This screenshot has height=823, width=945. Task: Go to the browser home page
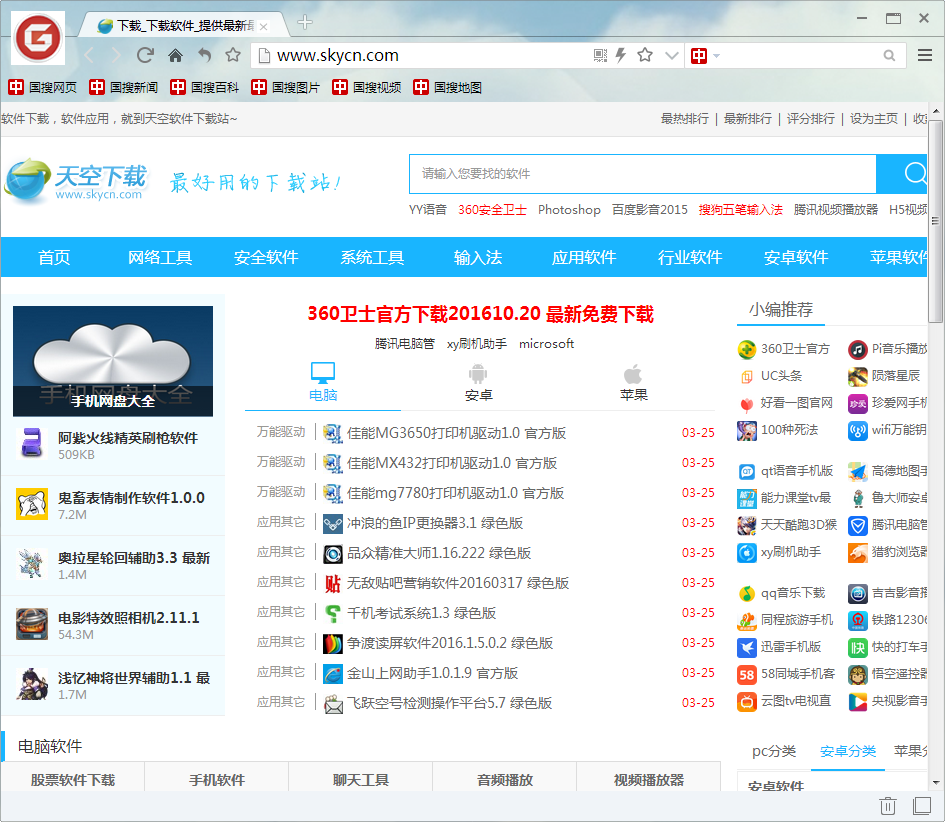[175, 55]
